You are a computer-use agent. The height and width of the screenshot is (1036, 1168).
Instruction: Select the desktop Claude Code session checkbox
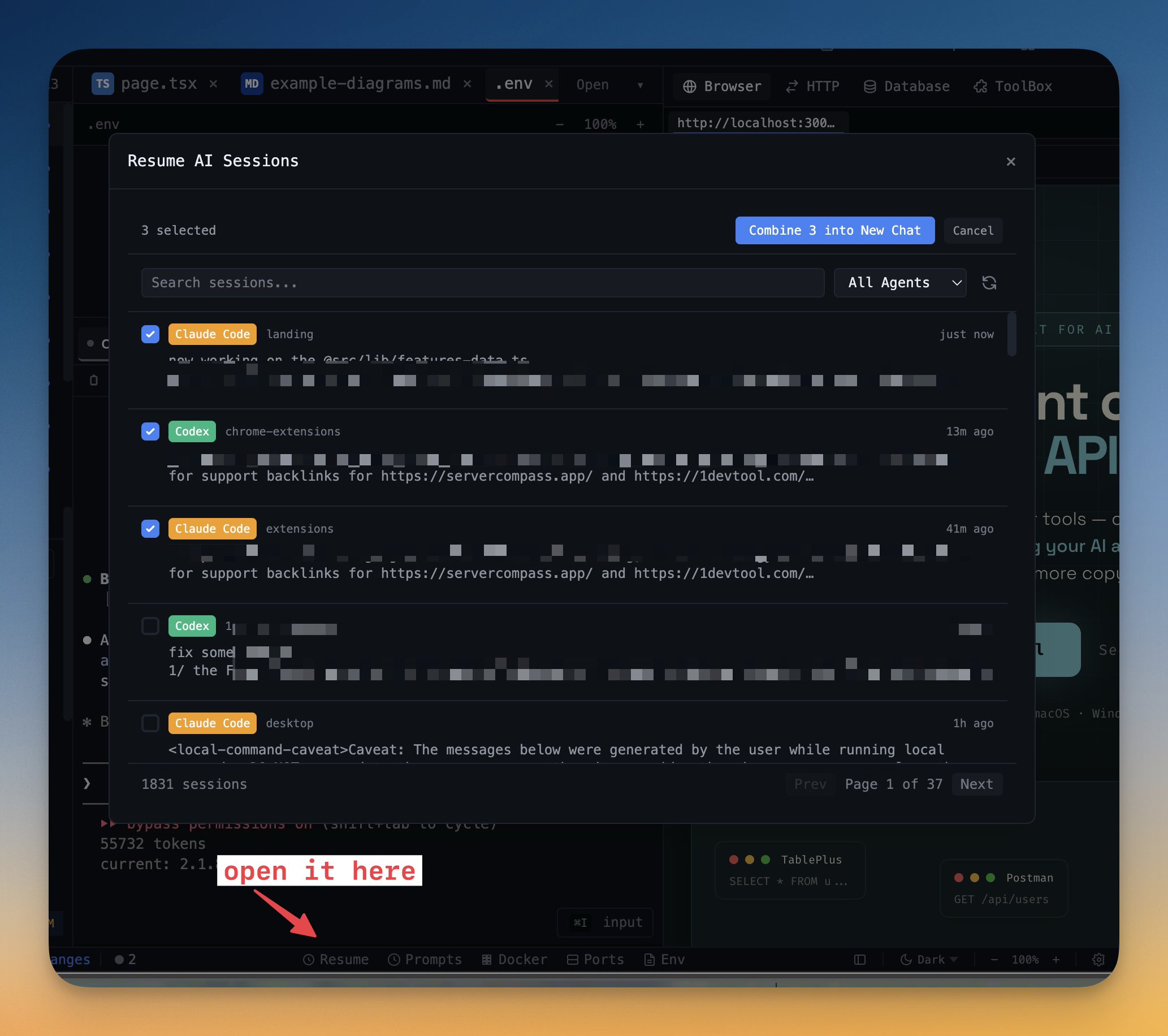point(150,723)
